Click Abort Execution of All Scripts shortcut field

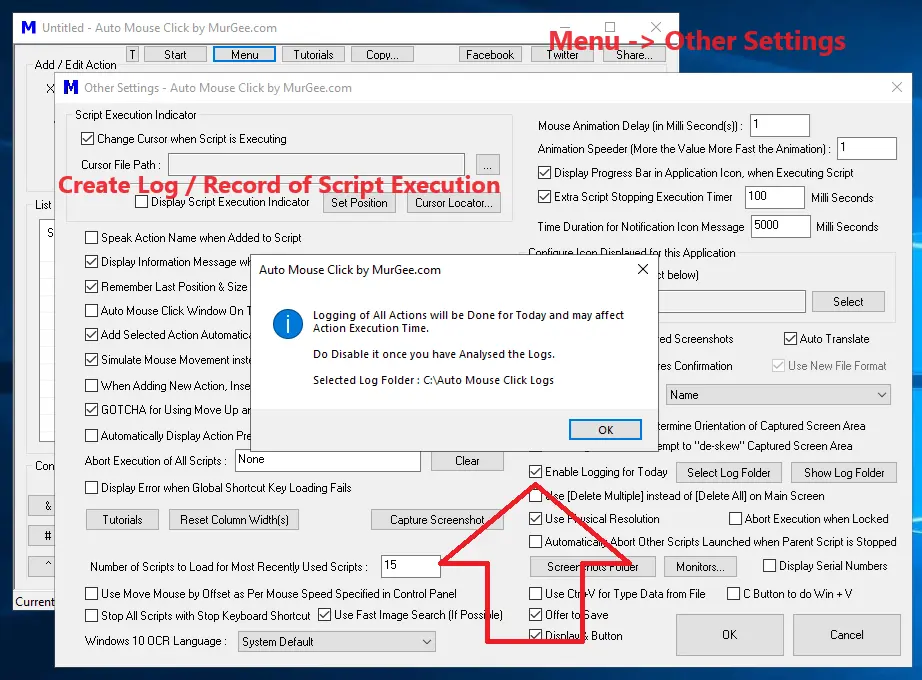[x=328, y=460]
